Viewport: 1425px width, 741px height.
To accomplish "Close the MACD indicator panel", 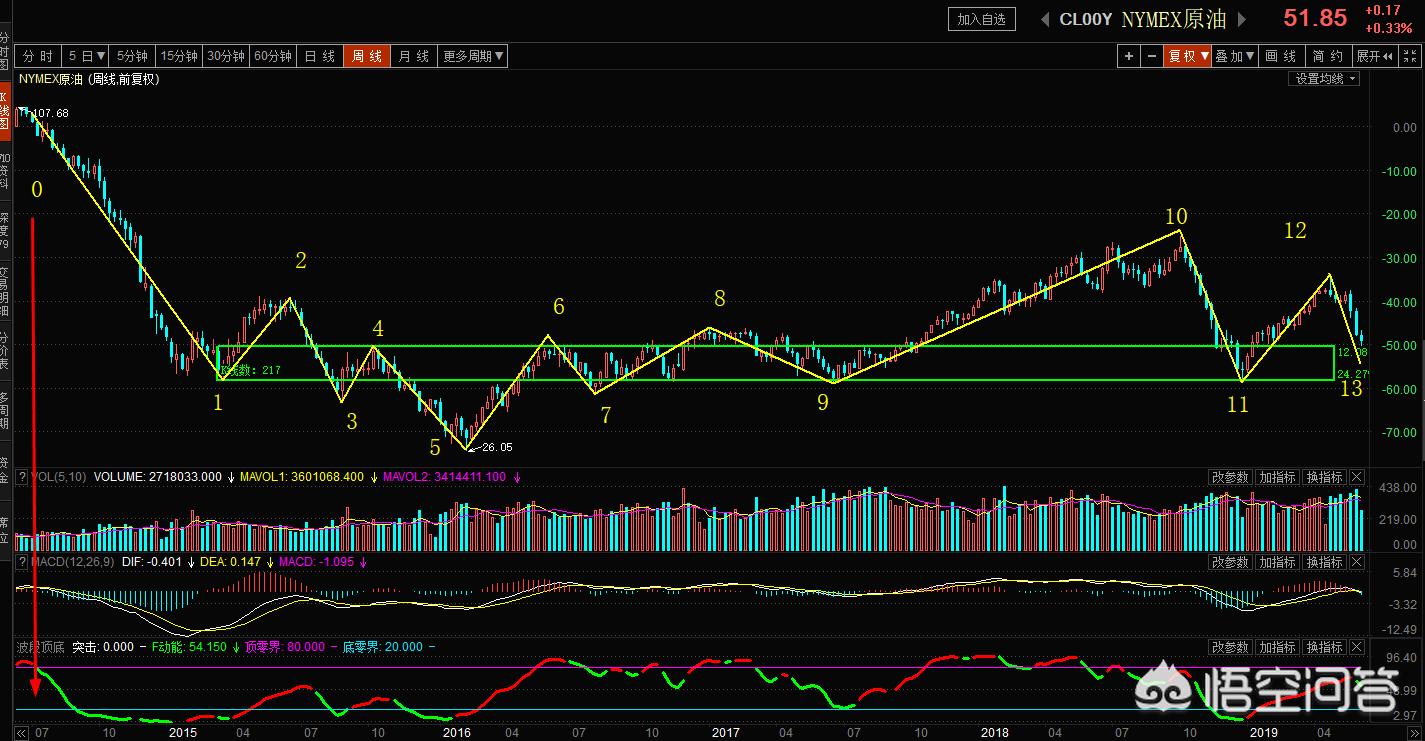I will [x=1357, y=563].
